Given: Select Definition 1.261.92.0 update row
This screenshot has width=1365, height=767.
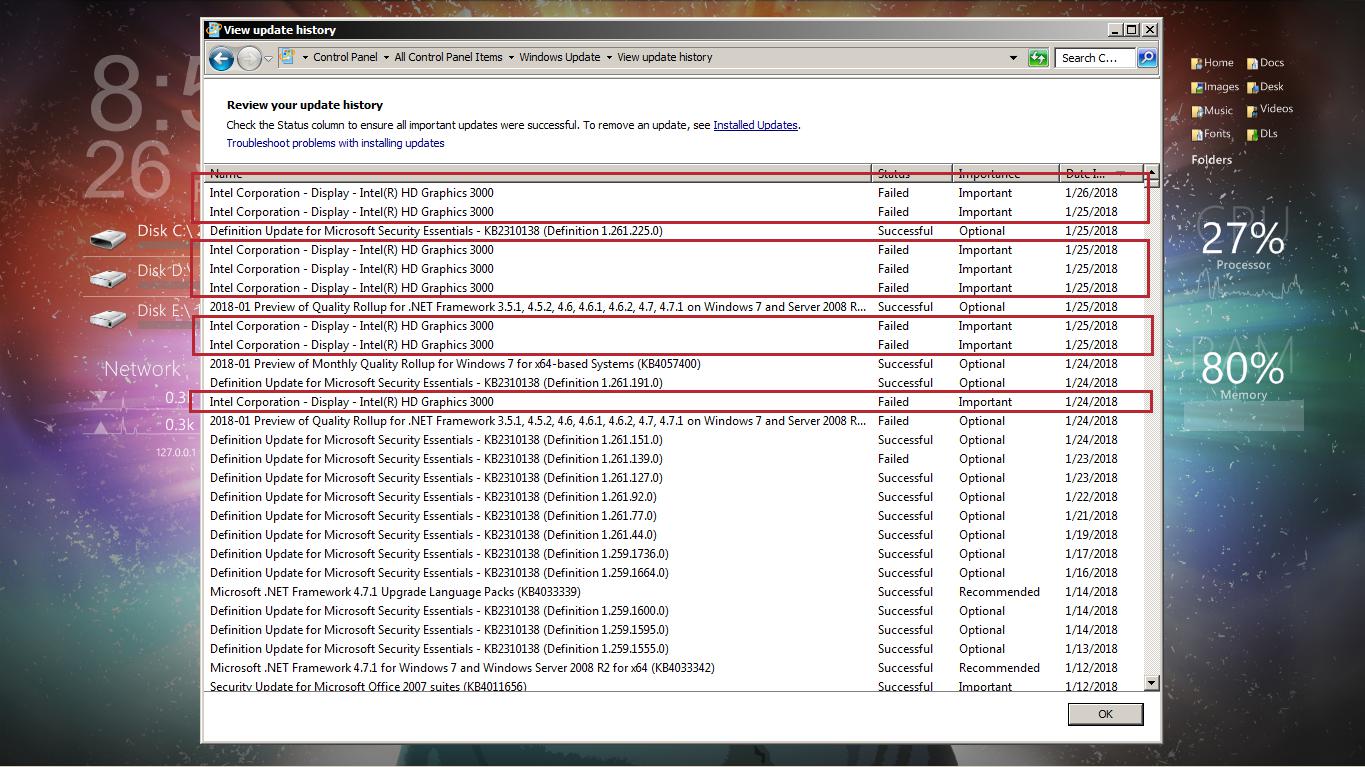Looking at the screenshot, I should (x=674, y=497).
